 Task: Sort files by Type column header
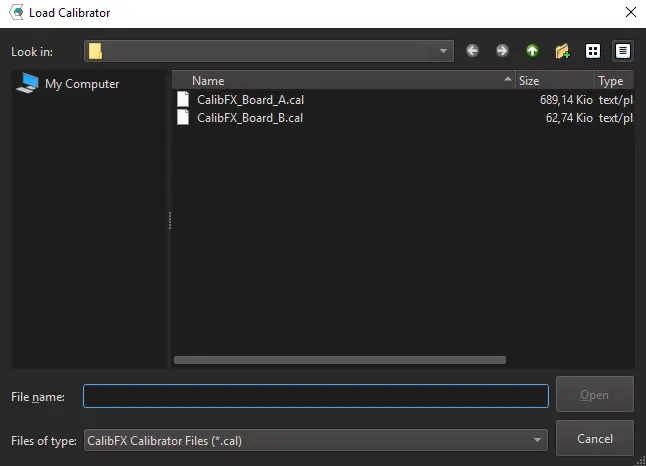click(x=610, y=81)
